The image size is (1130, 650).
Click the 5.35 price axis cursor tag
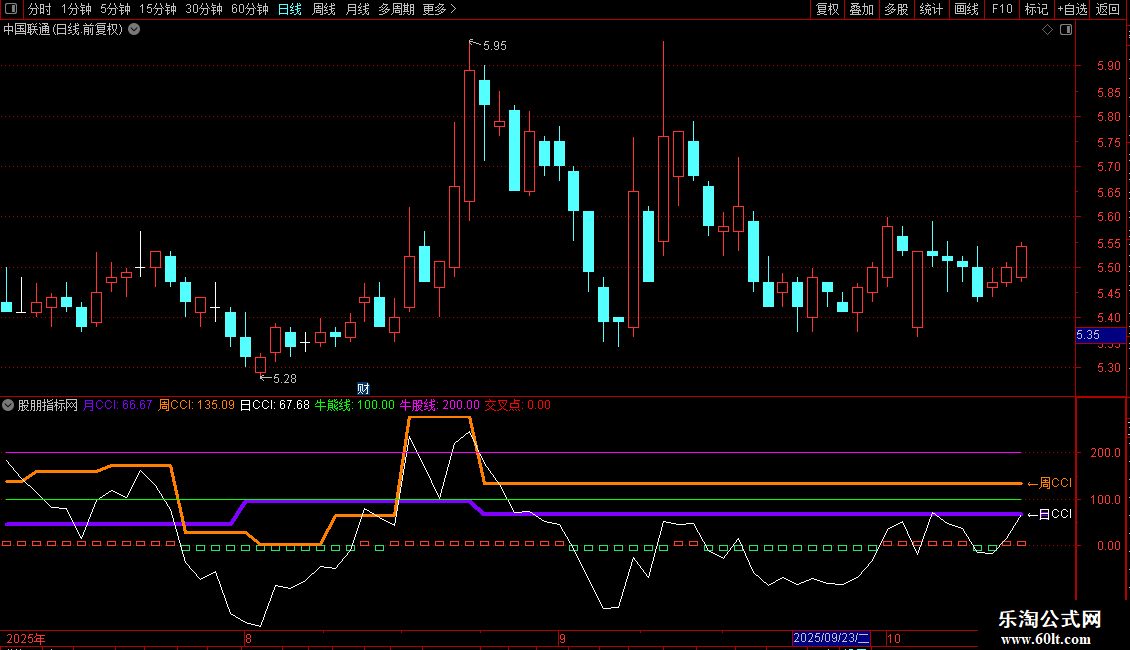(x=1100, y=335)
